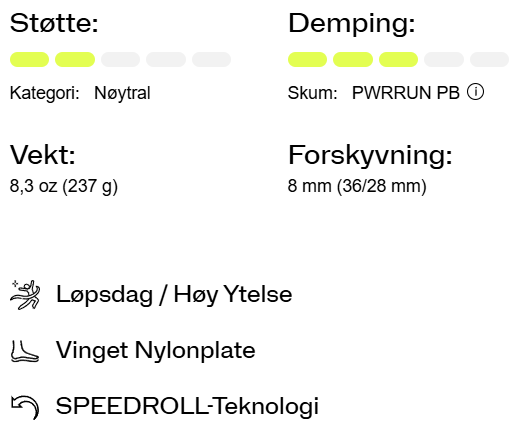521x438 pixels.
Task: Click the Nøytral category value
Action: tap(122, 93)
